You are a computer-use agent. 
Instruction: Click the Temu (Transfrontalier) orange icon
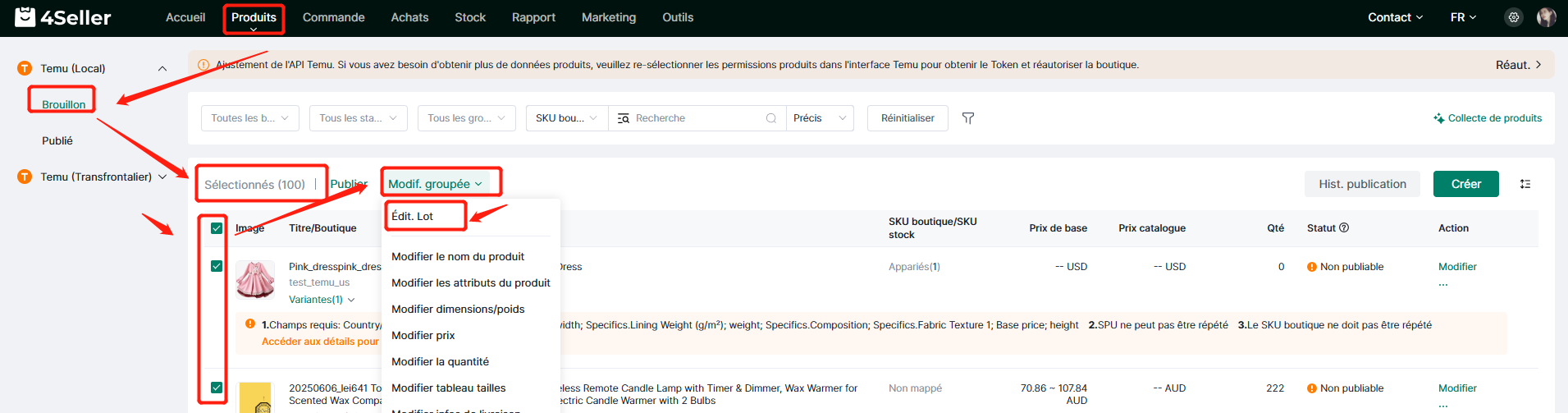tap(25, 177)
